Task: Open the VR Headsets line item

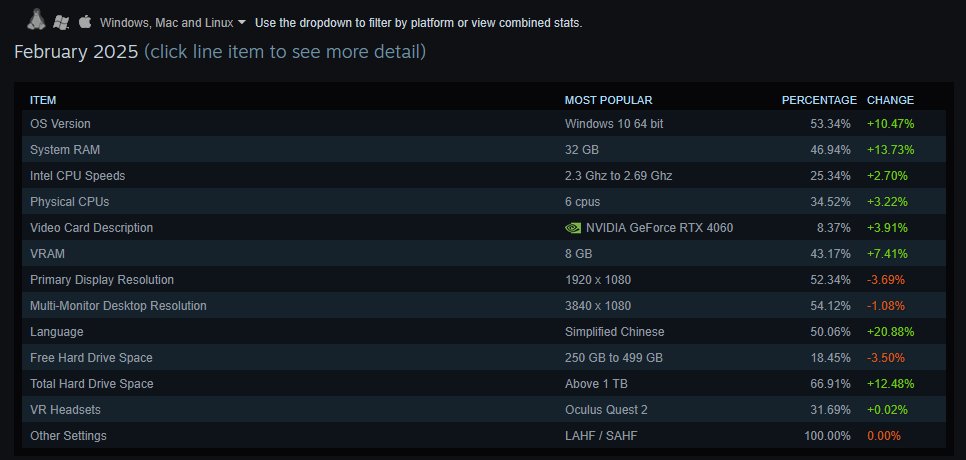Action: tap(484, 410)
